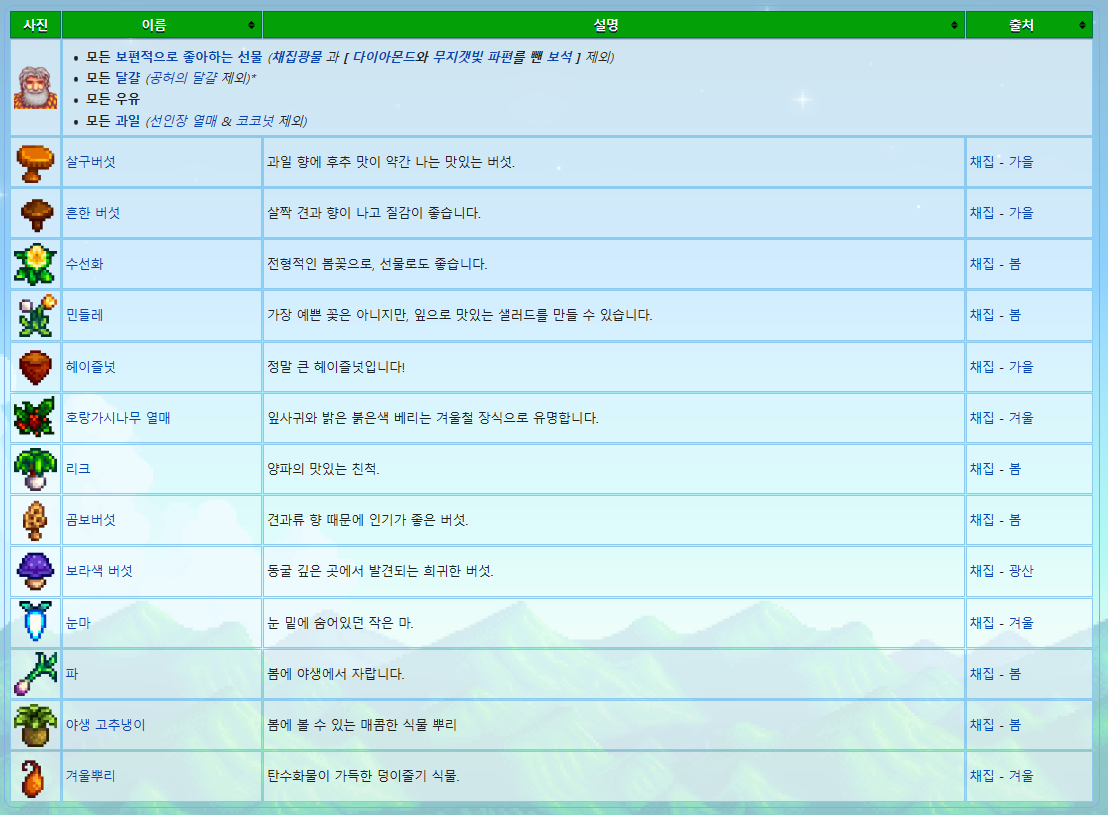
Task: Follow the 코코넛 link
Action: pos(254,121)
